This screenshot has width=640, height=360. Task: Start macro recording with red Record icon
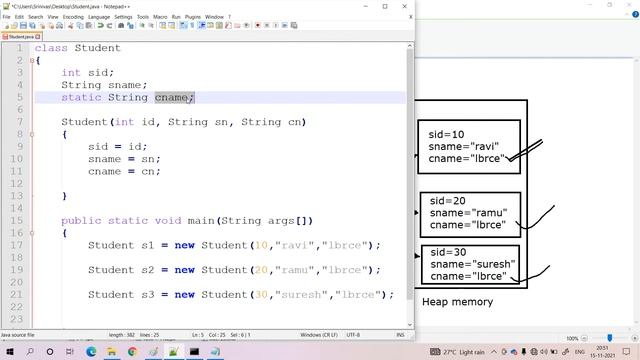(258, 25)
